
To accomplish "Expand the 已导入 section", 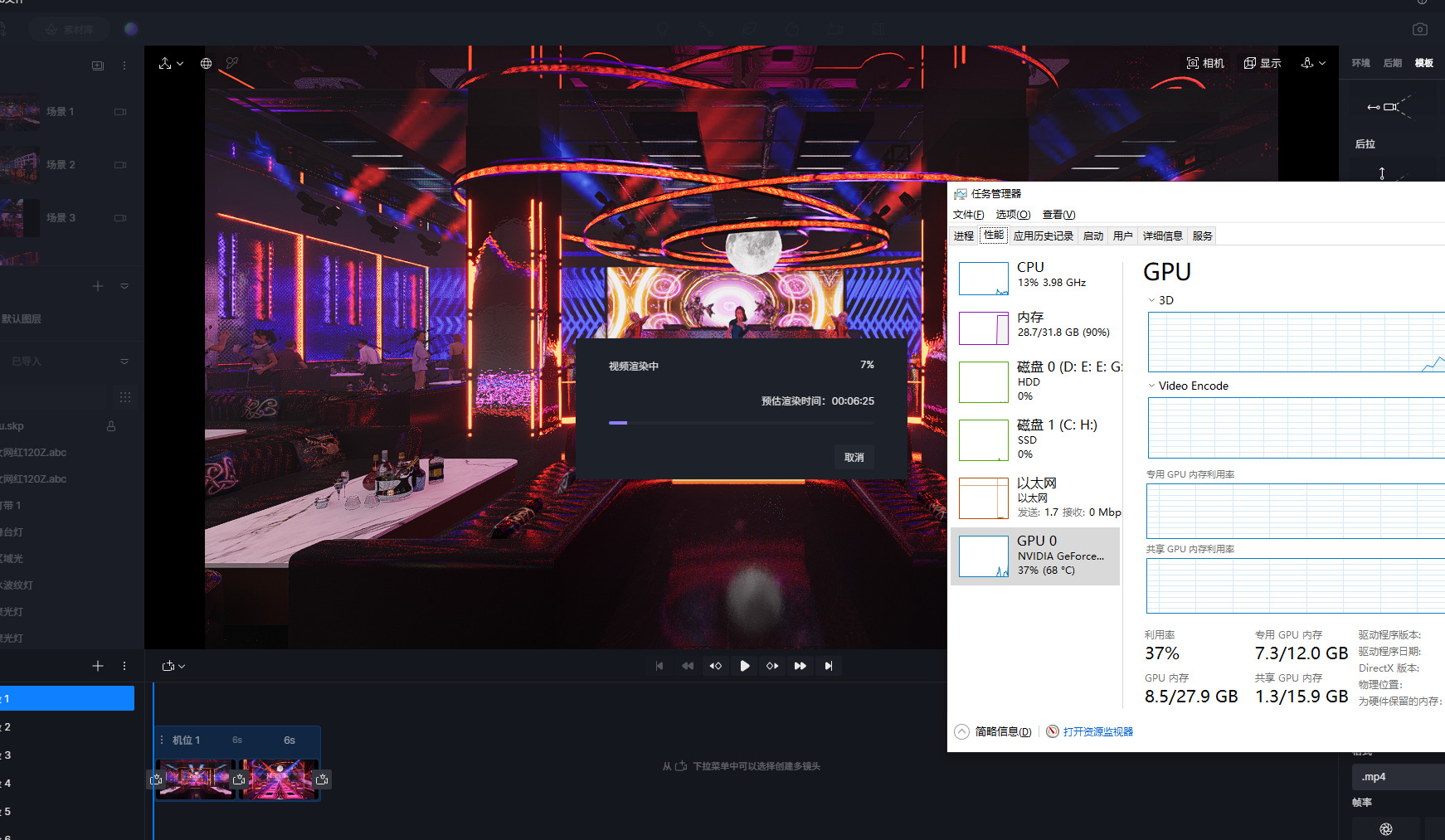I will point(124,362).
